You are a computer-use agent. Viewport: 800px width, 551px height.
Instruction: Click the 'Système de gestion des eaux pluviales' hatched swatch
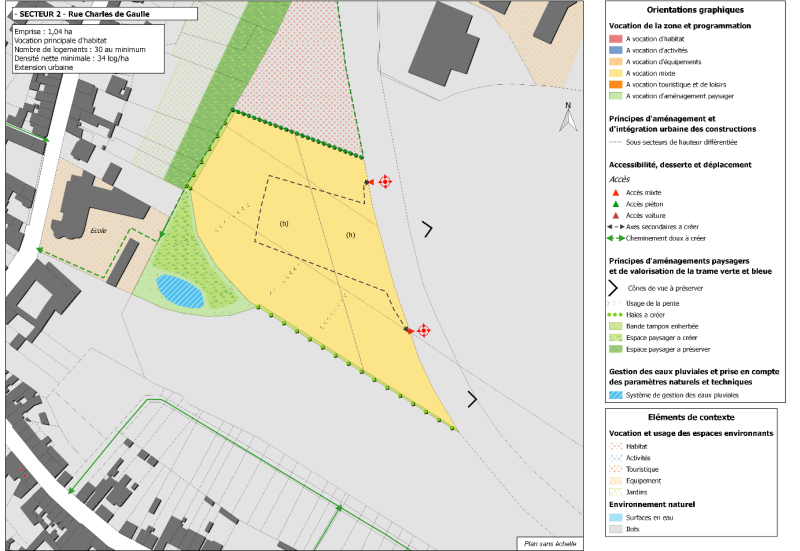click(614, 396)
